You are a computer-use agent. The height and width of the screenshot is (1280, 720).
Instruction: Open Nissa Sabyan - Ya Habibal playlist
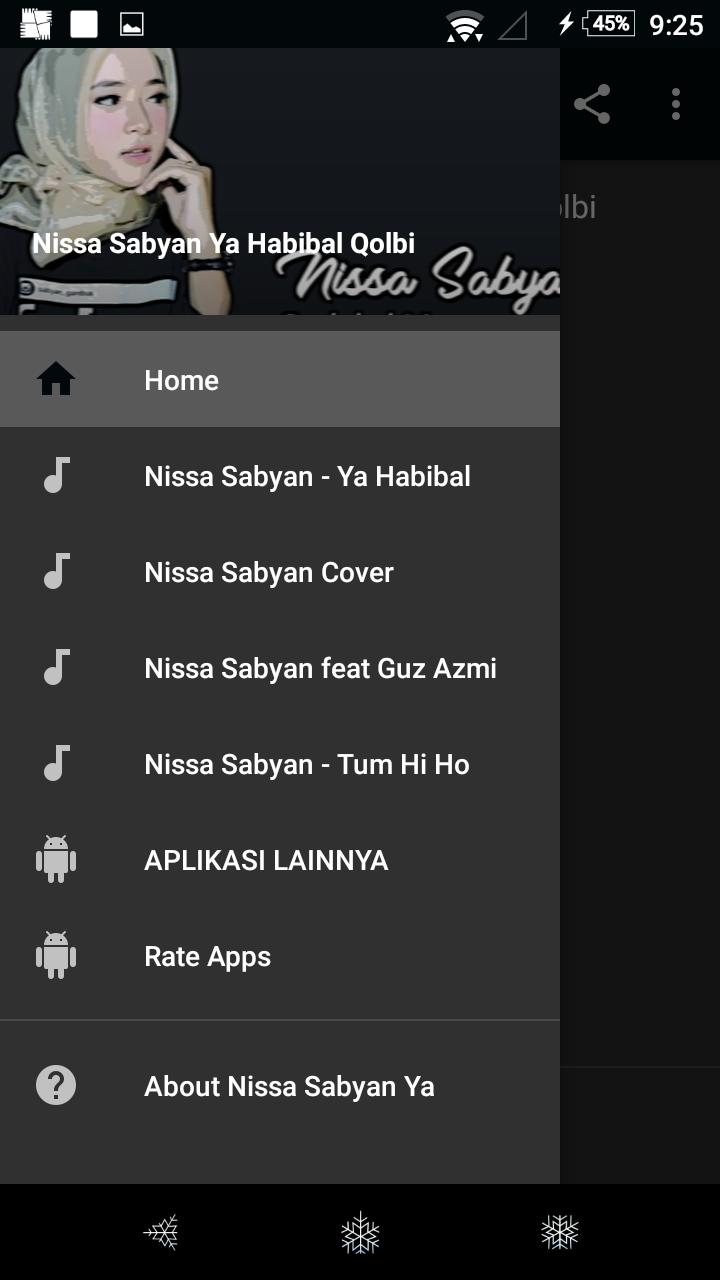(307, 476)
